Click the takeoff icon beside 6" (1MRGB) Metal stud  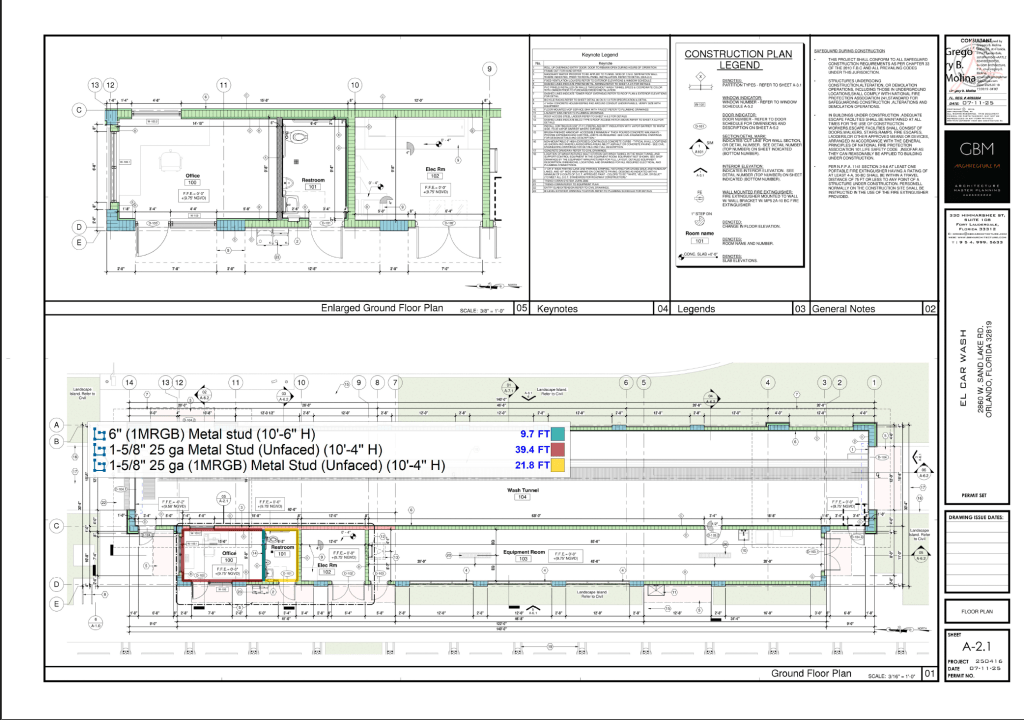(x=98, y=435)
